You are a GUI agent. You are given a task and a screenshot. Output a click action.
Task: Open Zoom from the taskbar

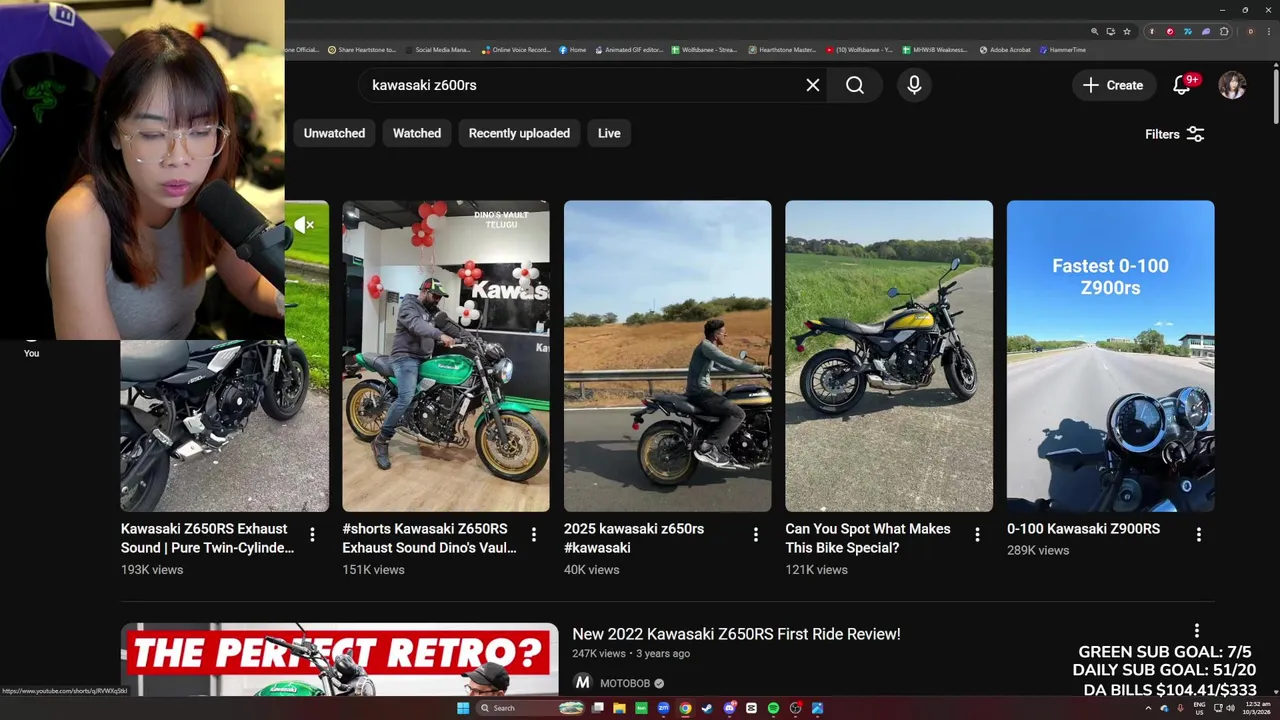663,708
